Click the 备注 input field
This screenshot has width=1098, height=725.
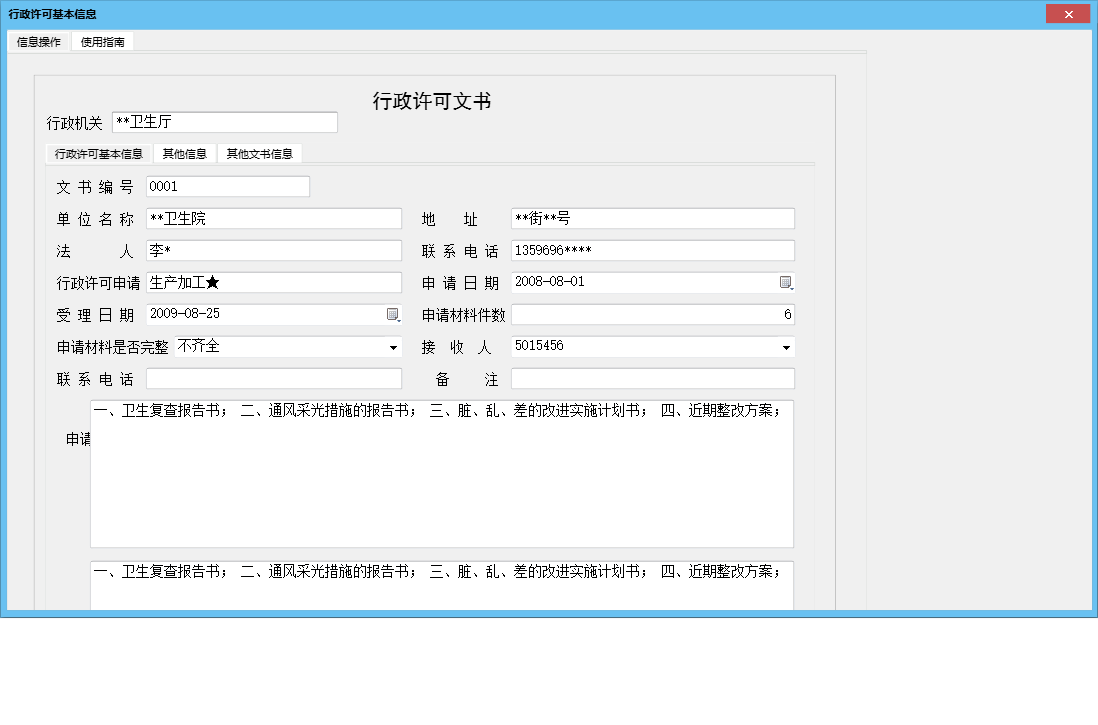652,378
